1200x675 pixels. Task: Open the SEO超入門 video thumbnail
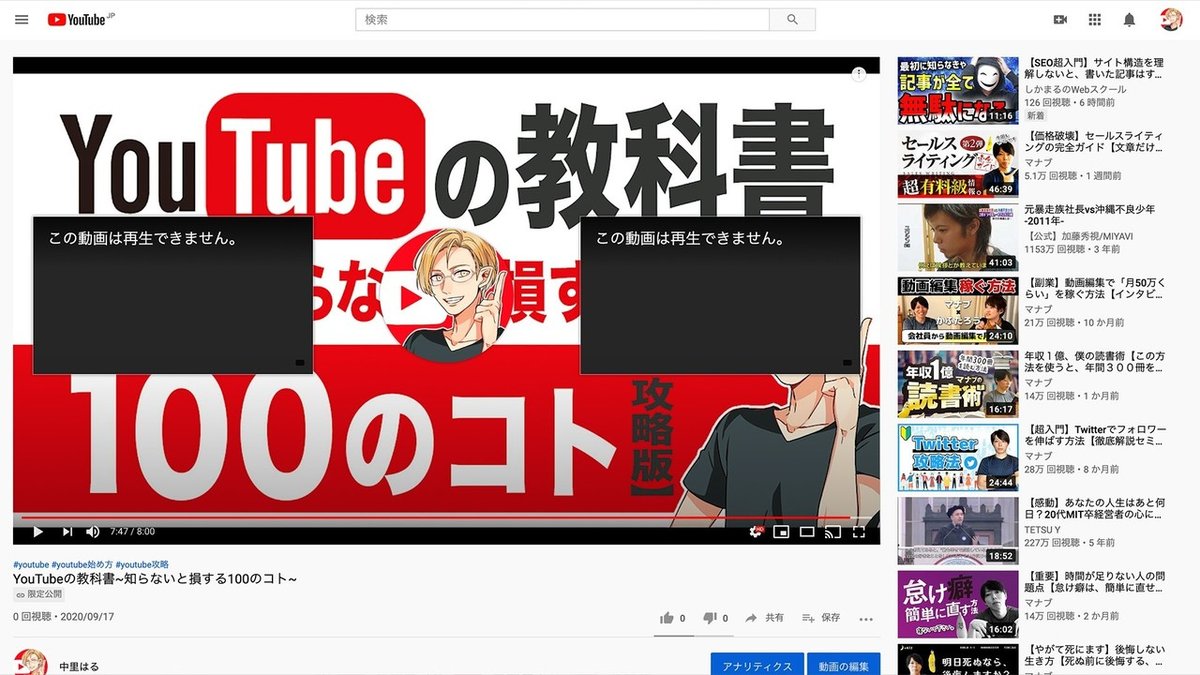point(957,90)
